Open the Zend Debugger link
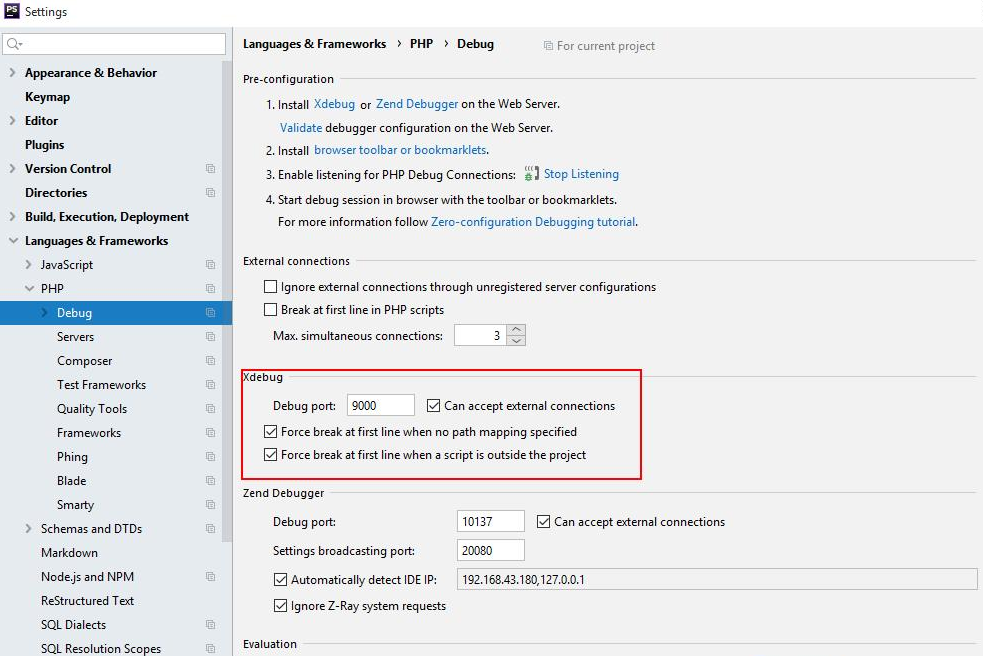 pyautogui.click(x=417, y=104)
